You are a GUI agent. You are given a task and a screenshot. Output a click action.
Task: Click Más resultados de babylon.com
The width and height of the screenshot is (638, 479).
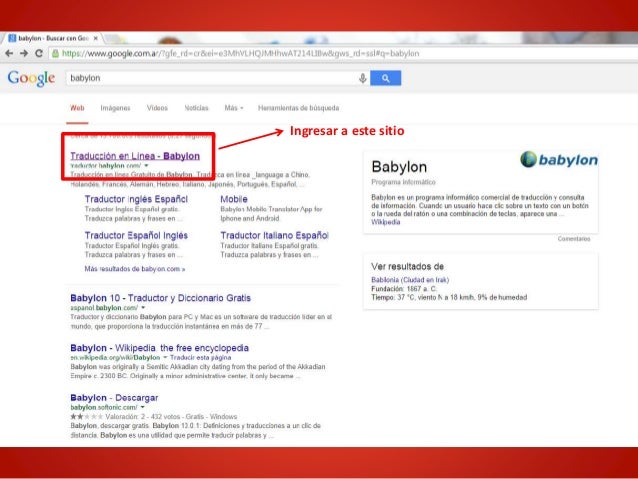pos(135,269)
